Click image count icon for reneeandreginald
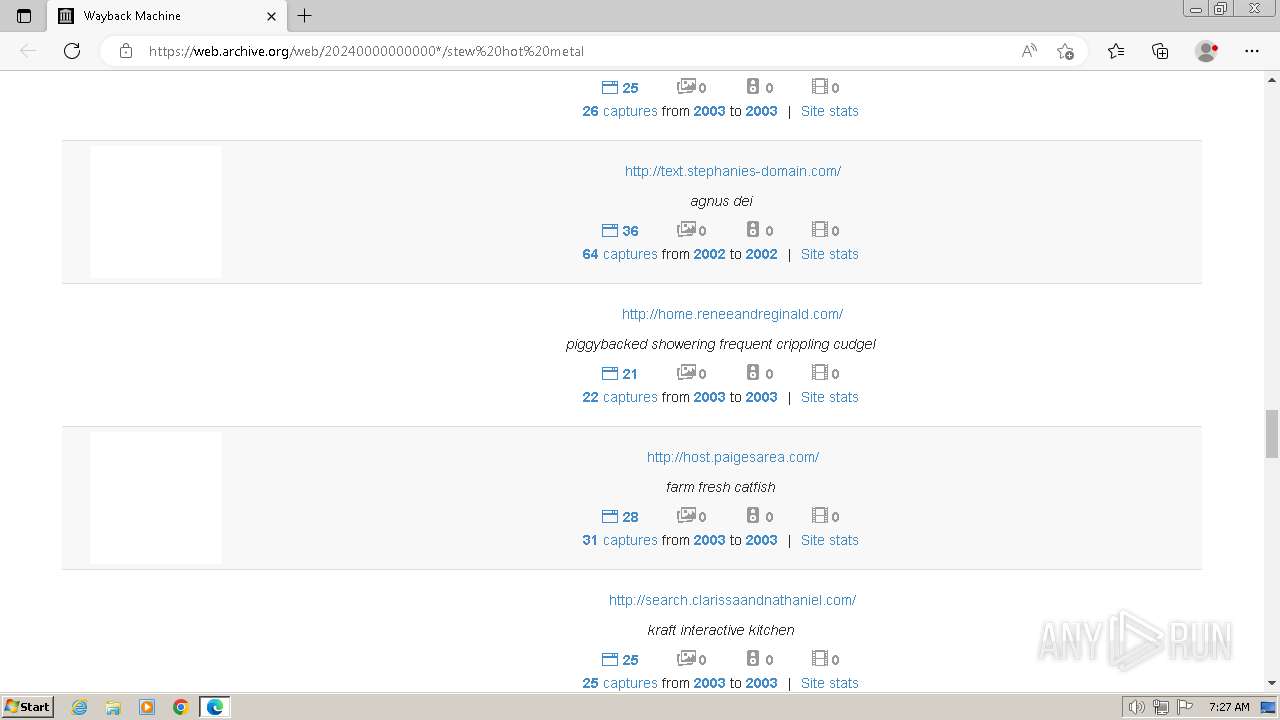 tap(686, 373)
